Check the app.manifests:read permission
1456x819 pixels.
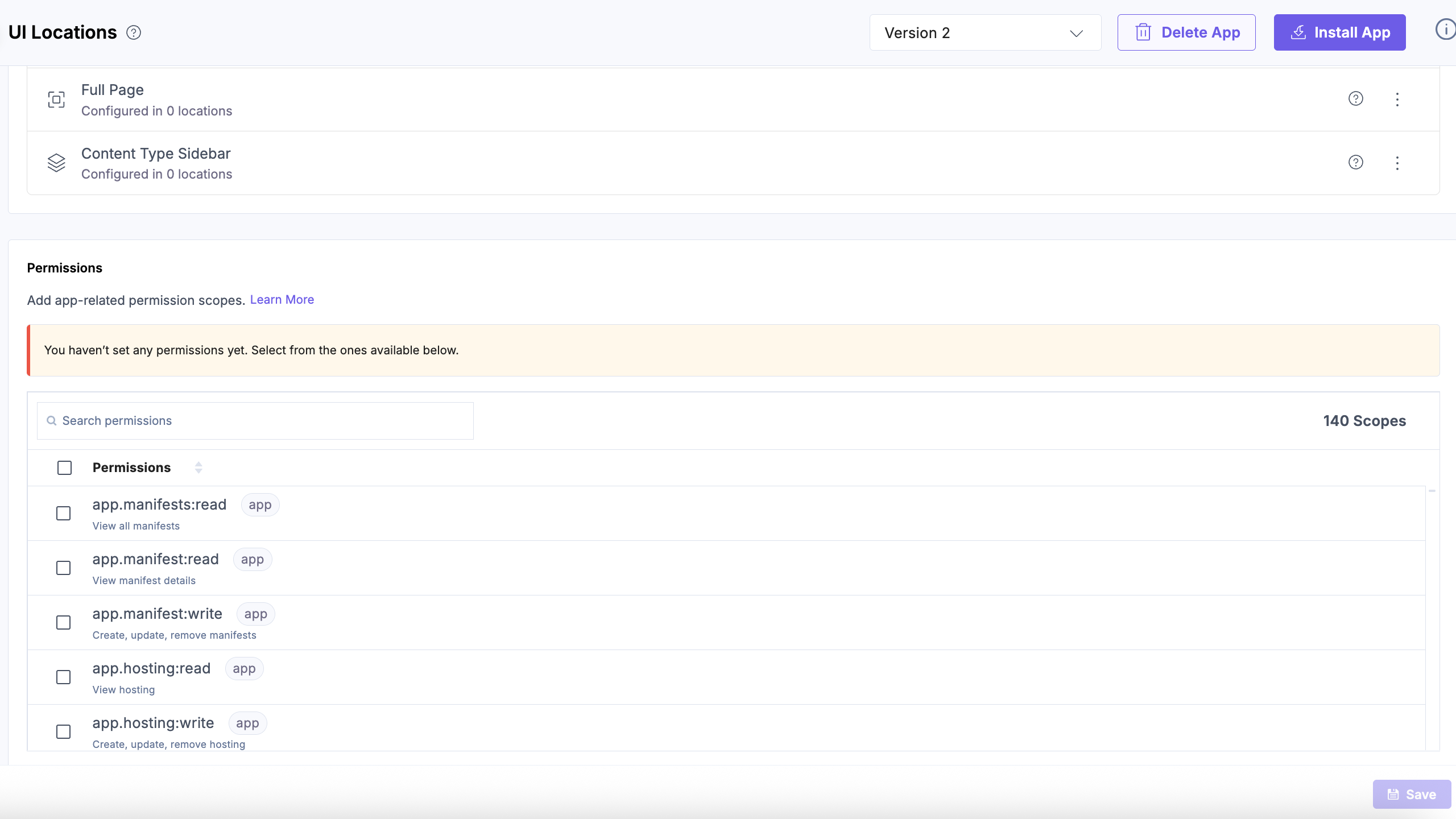pos(64,513)
